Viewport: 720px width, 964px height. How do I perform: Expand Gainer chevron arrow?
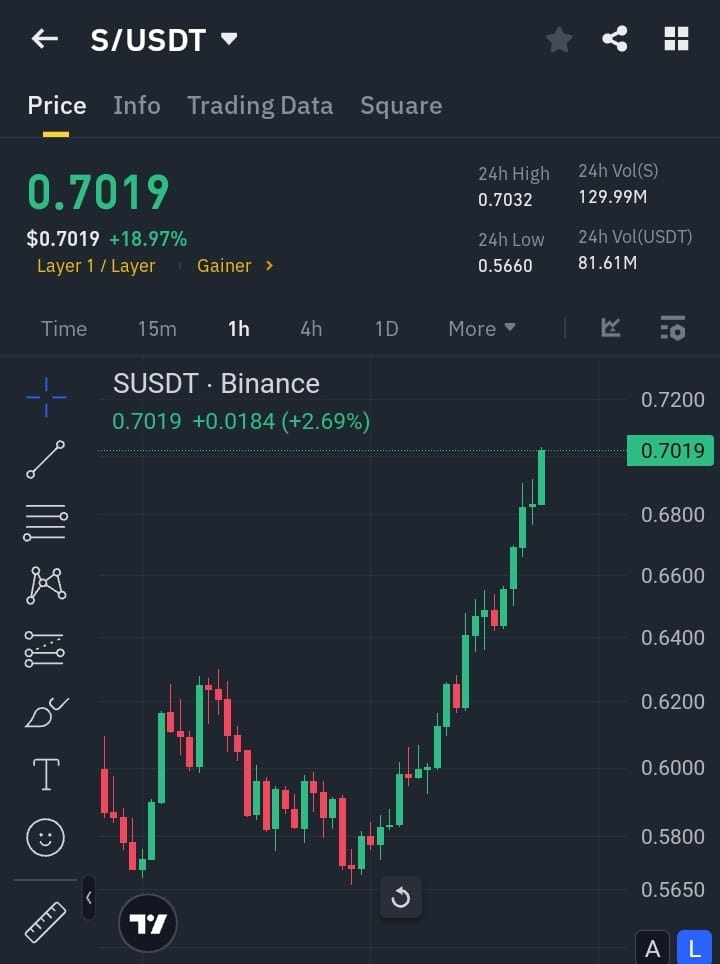269,266
